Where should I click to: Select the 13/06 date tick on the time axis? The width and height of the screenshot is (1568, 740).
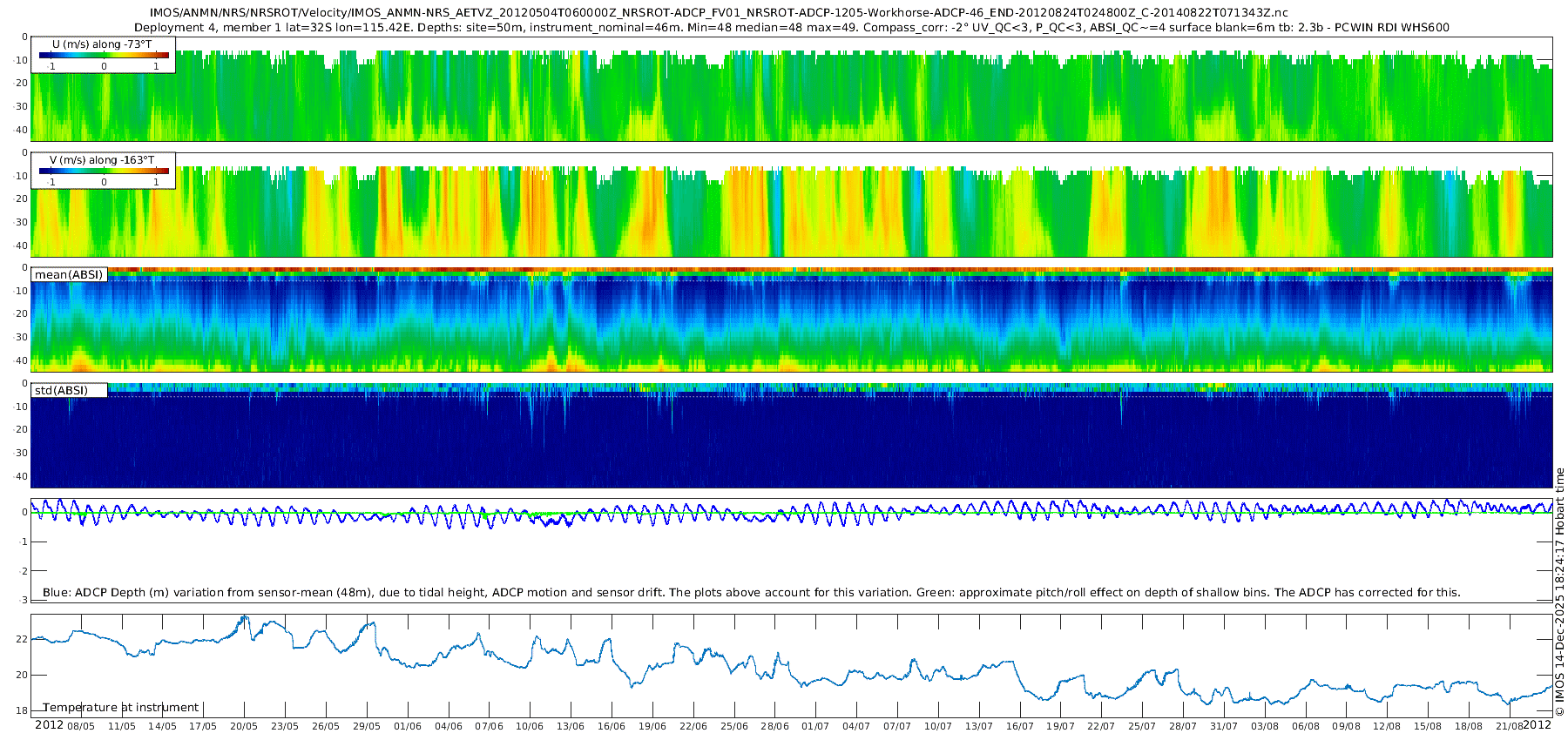(x=571, y=726)
